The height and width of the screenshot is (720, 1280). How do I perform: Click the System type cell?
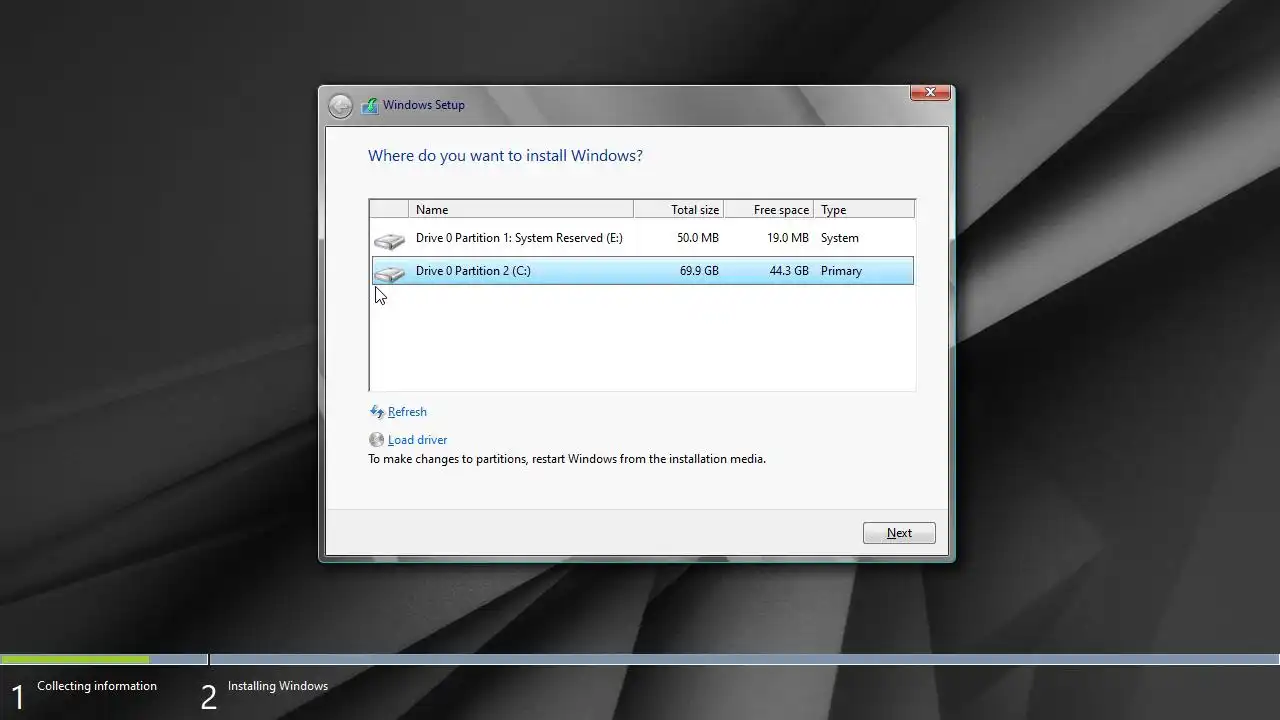pyautogui.click(x=840, y=238)
